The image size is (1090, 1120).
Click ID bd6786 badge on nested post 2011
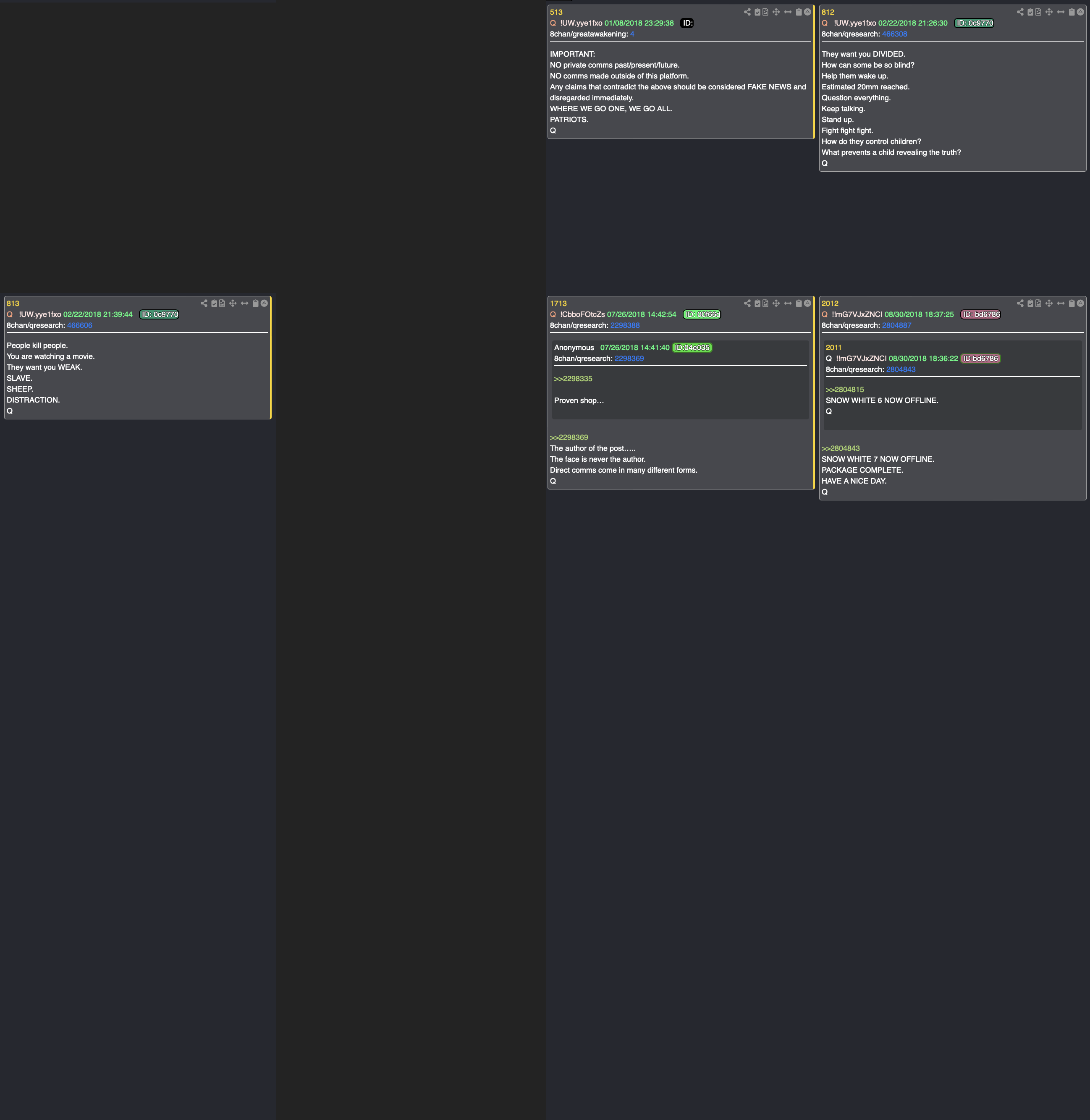pyautogui.click(x=981, y=359)
